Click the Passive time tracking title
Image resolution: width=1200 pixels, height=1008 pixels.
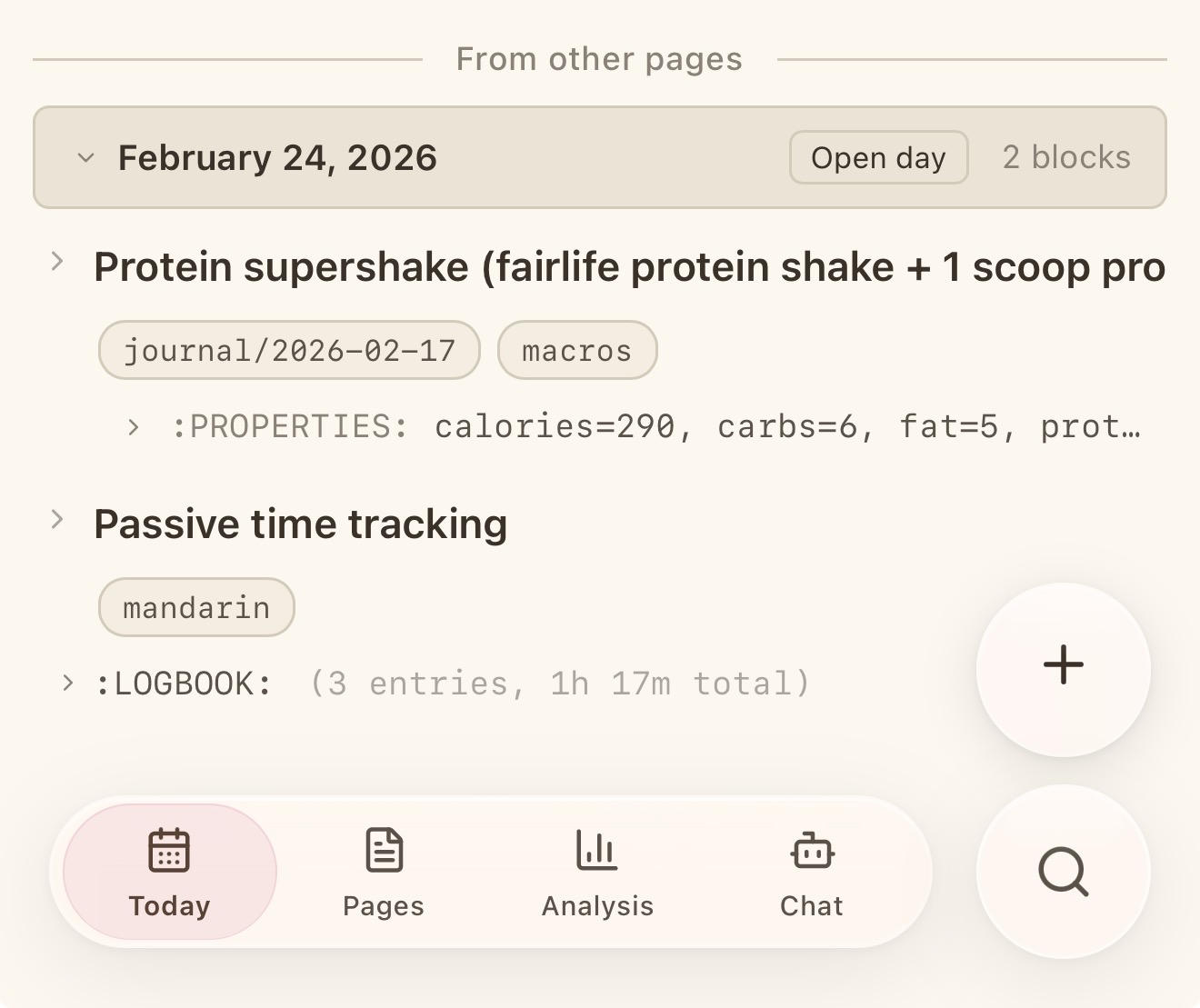[300, 524]
